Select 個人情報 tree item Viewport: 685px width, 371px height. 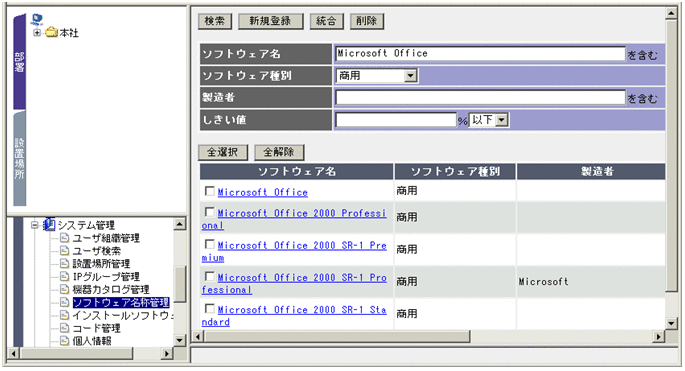coord(92,341)
